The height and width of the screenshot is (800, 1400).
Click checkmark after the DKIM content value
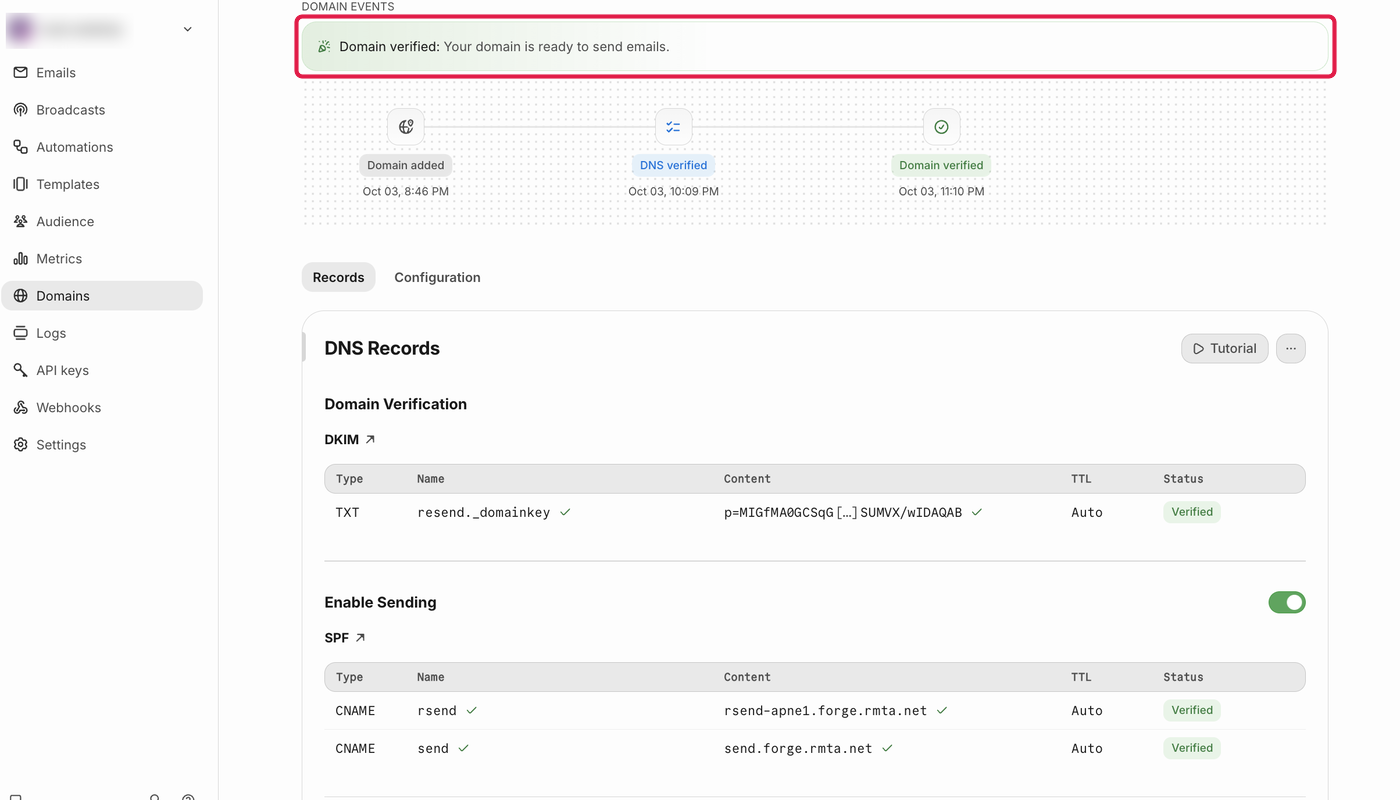tap(977, 512)
